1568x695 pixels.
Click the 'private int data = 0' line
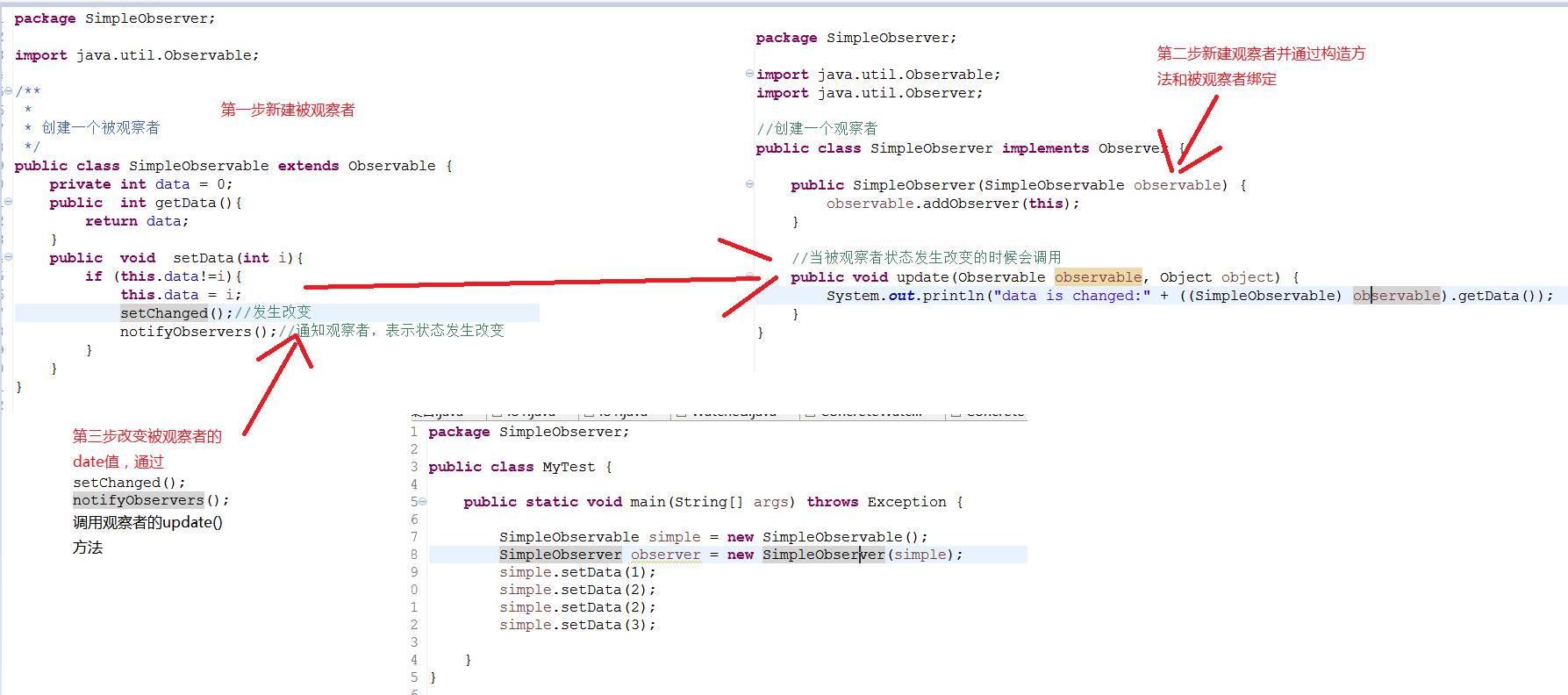[x=140, y=184]
